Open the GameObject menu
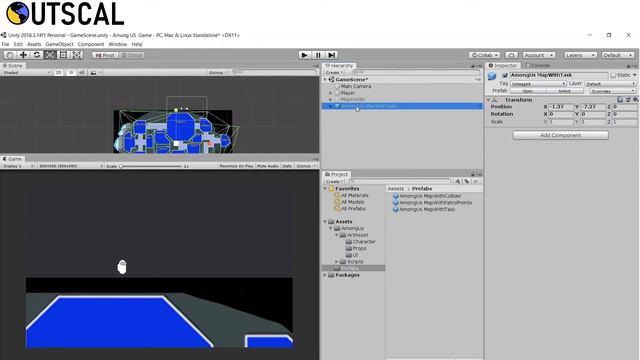This screenshot has width=640, height=360. click(59, 44)
